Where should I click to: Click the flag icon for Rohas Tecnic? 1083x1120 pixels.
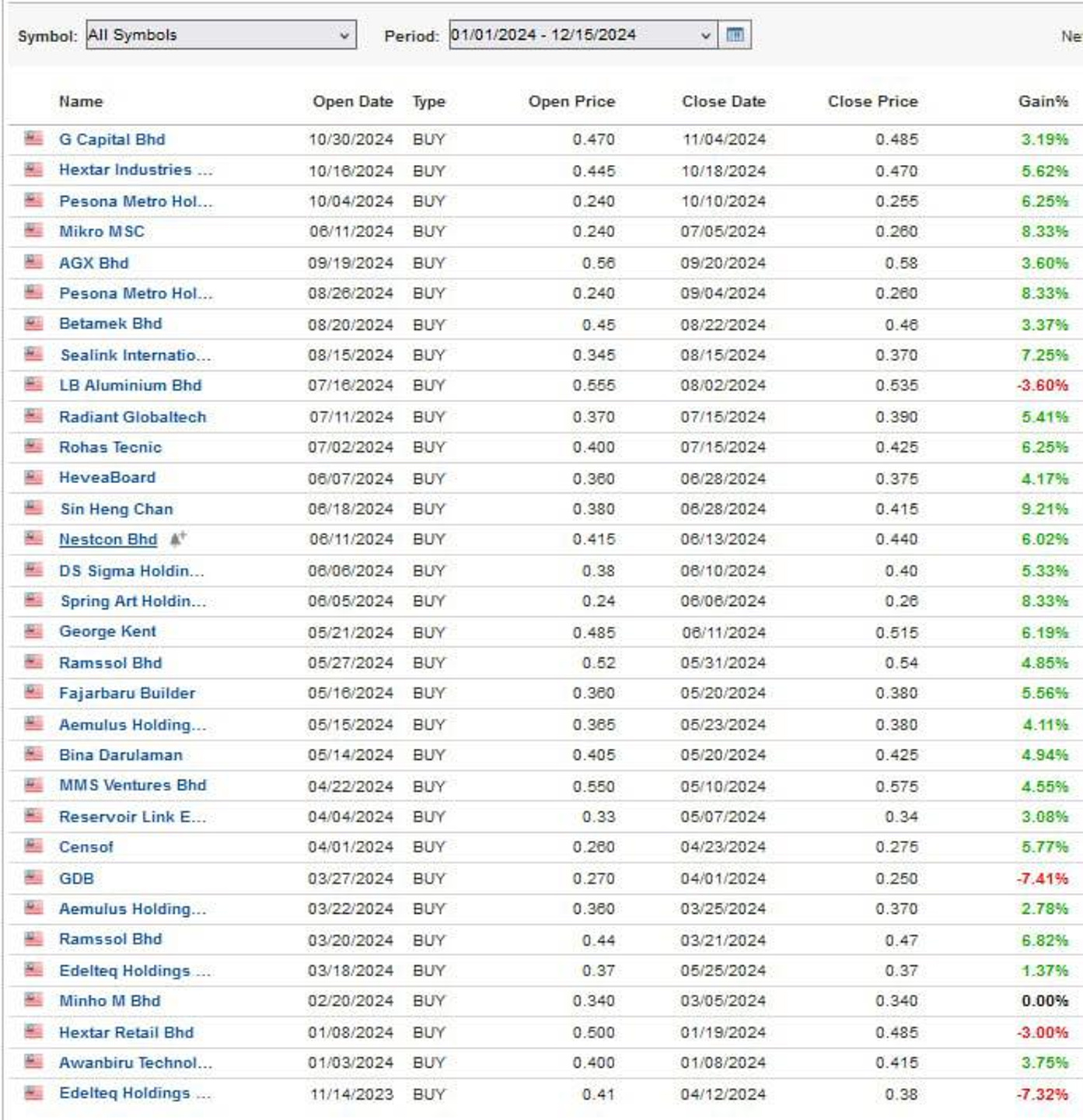point(33,447)
